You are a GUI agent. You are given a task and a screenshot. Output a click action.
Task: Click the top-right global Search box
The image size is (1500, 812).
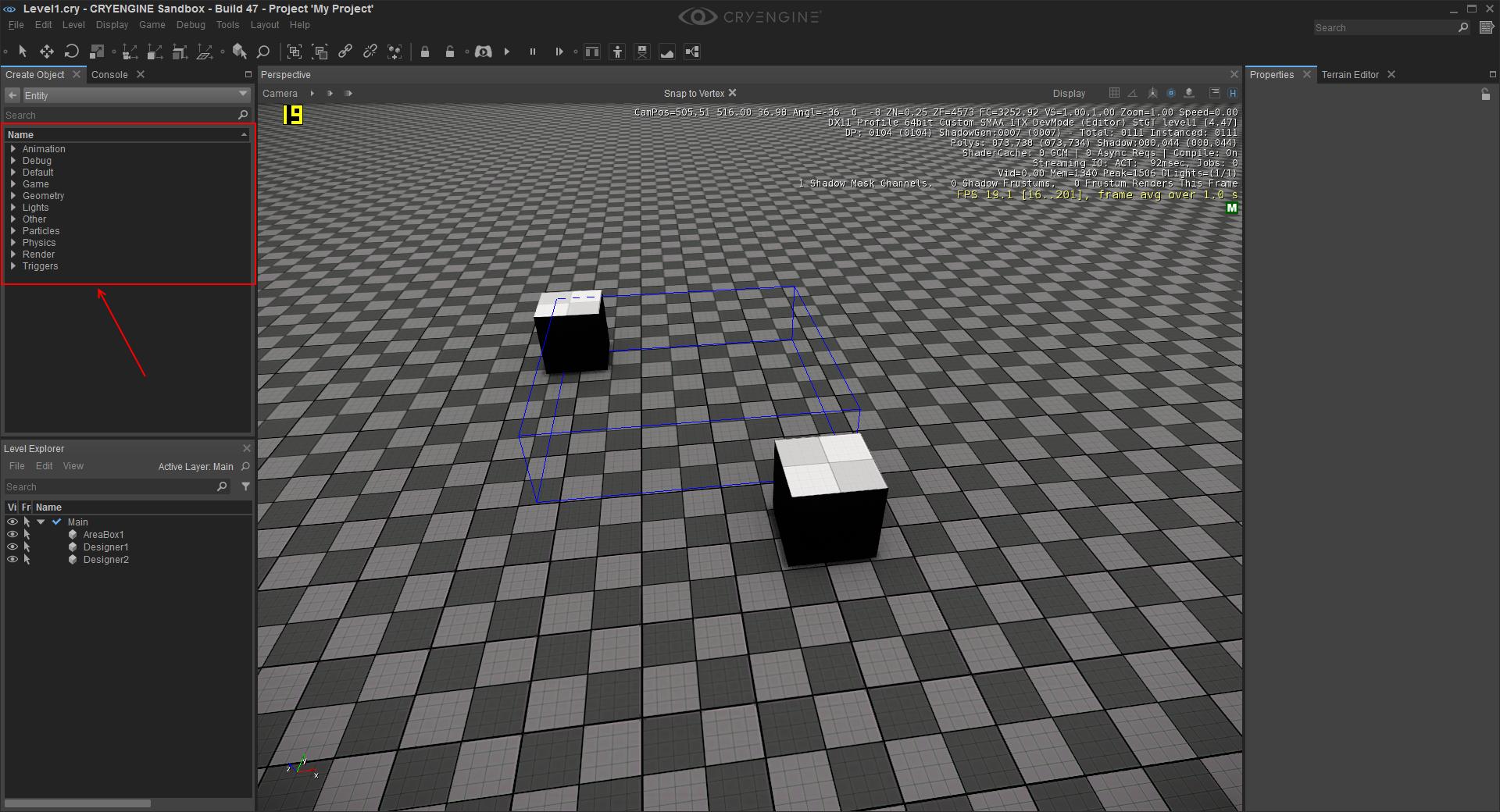coord(1392,27)
